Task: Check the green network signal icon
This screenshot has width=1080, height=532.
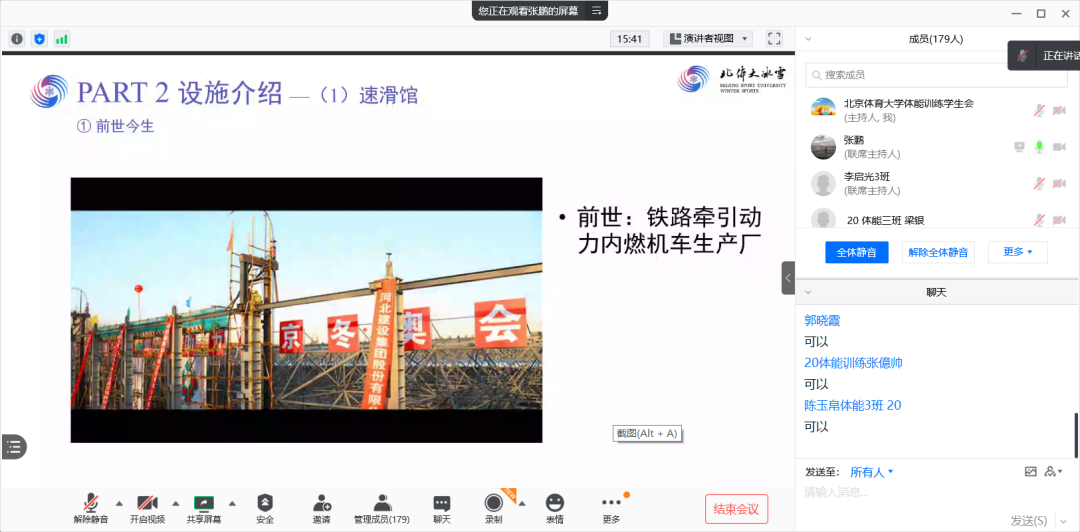Action: click(x=62, y=39)
